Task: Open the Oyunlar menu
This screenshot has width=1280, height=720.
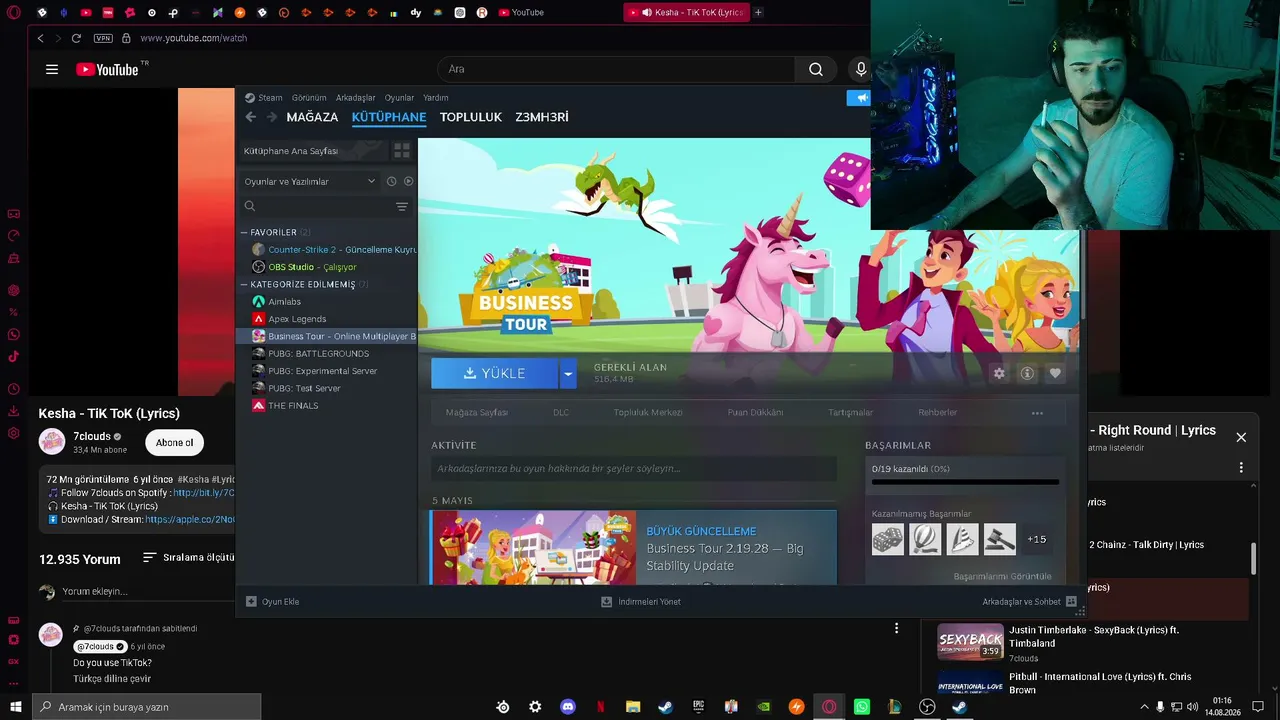Action: point(399,98)
